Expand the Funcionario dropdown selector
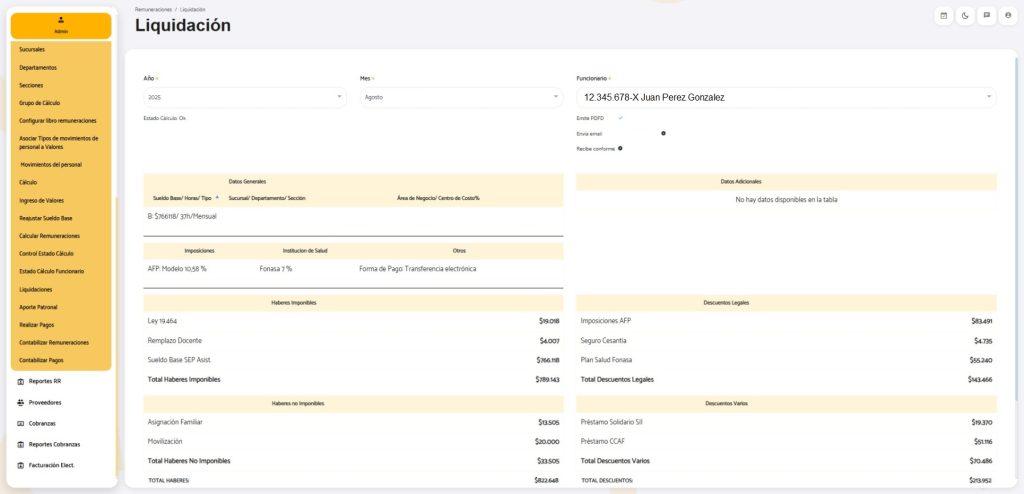The image size is (1024, 494). pos(786,97)
